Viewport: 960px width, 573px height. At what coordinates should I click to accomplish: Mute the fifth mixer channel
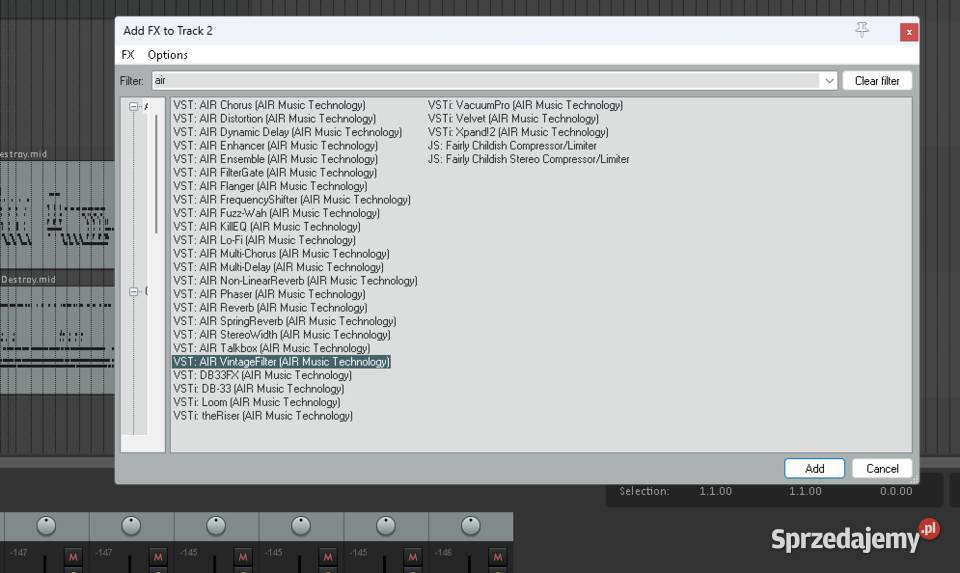tap(413, 556)
